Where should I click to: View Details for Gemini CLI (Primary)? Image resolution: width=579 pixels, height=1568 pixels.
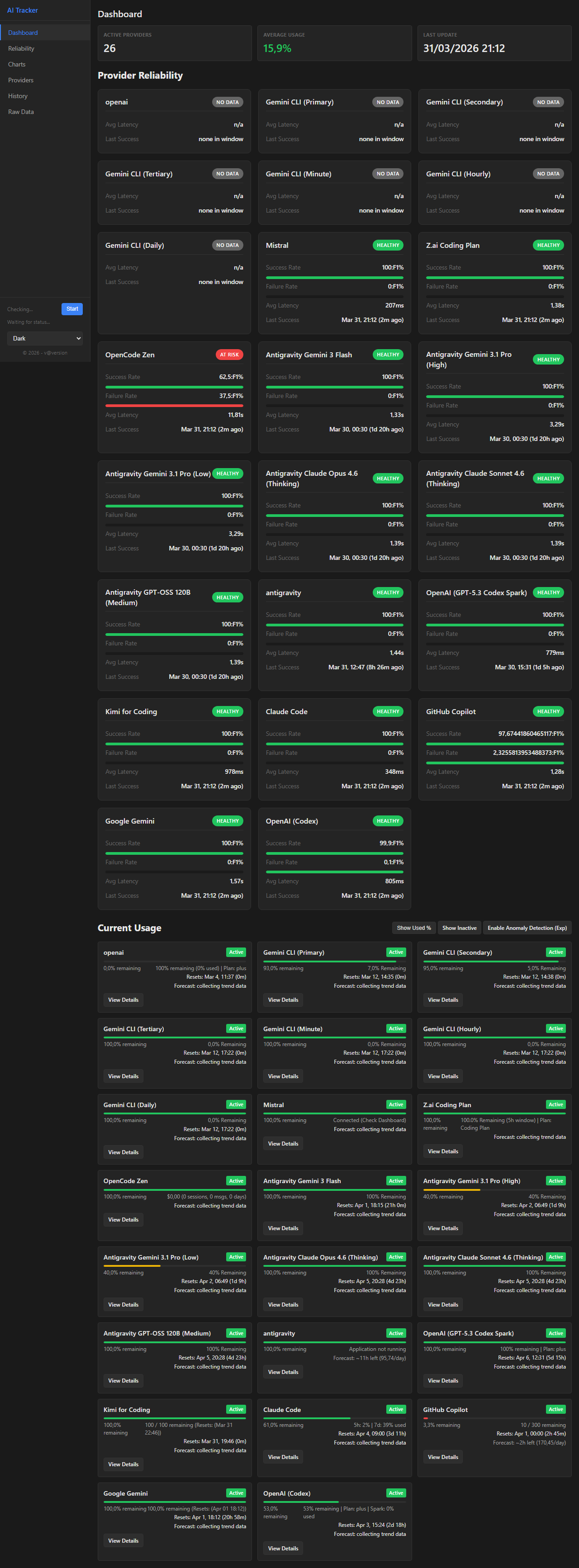pyautogui.click(x=283, y=1000)
